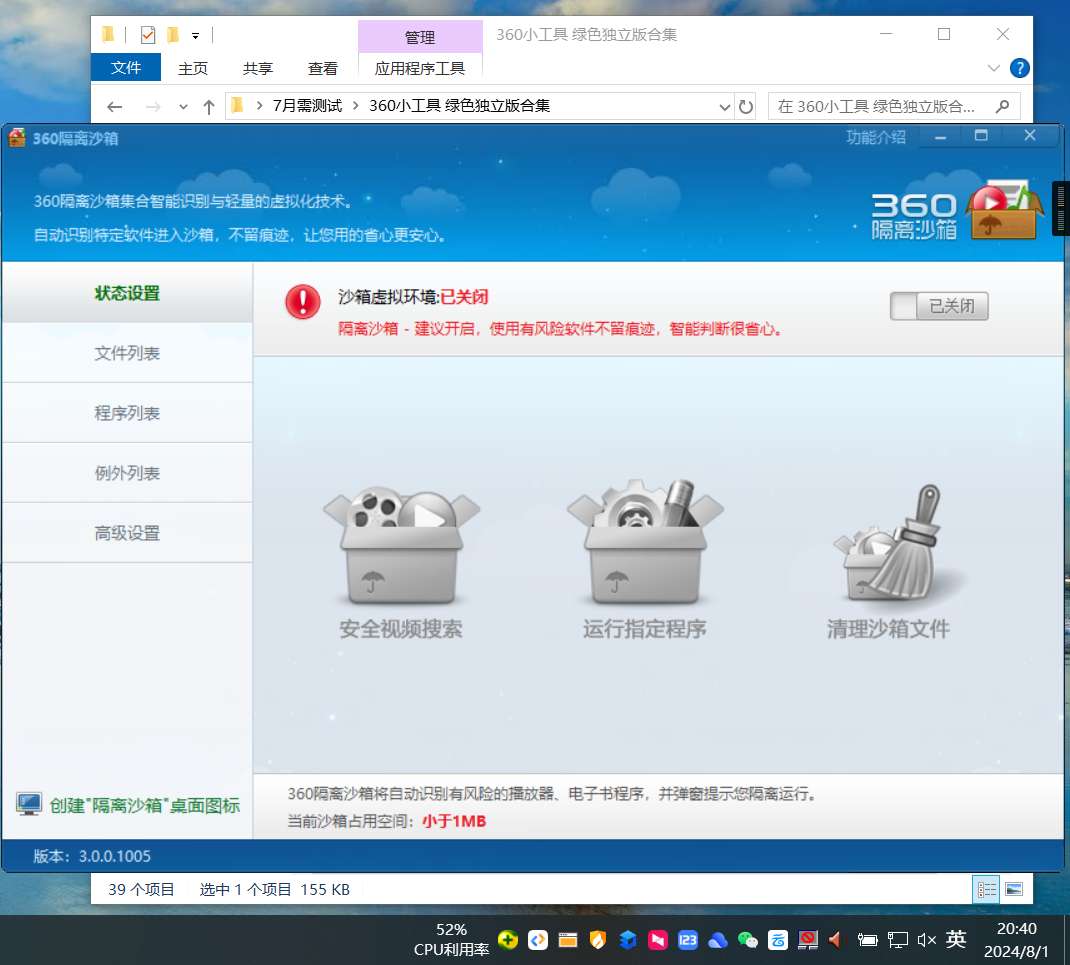Click the help question mark icon in Explorer
Viewport: 1070px width, 965px height.
[1019, 68]
